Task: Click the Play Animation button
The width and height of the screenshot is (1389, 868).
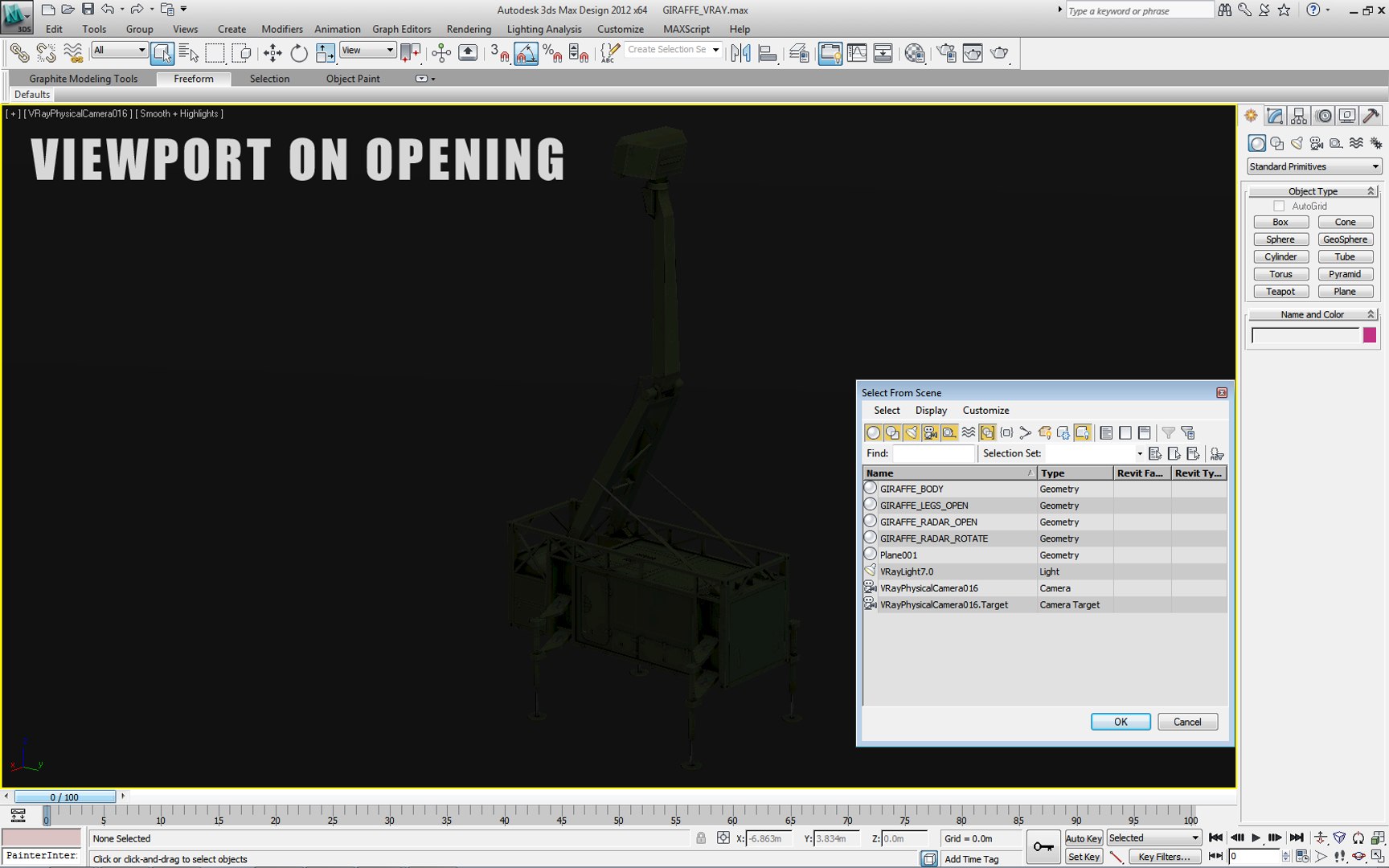Action: point(1256,838)
